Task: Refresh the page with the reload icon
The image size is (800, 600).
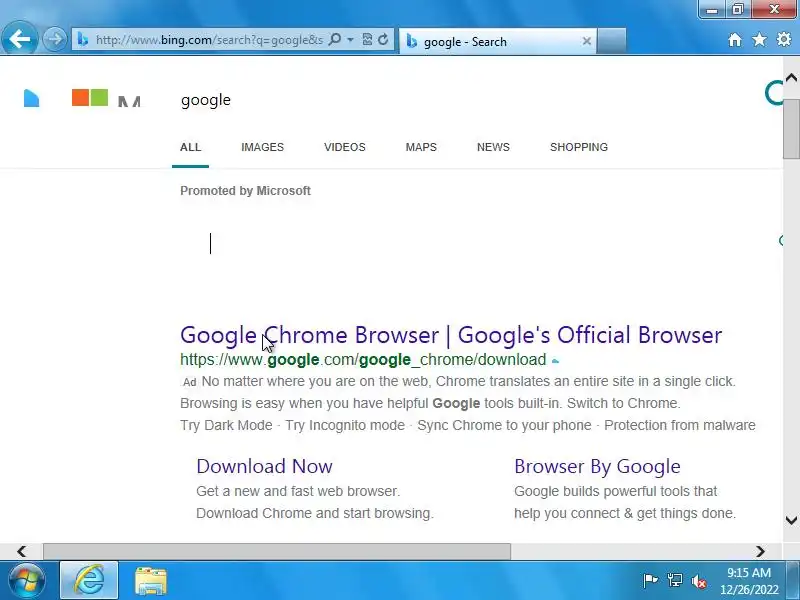Action: coord(383,39)
